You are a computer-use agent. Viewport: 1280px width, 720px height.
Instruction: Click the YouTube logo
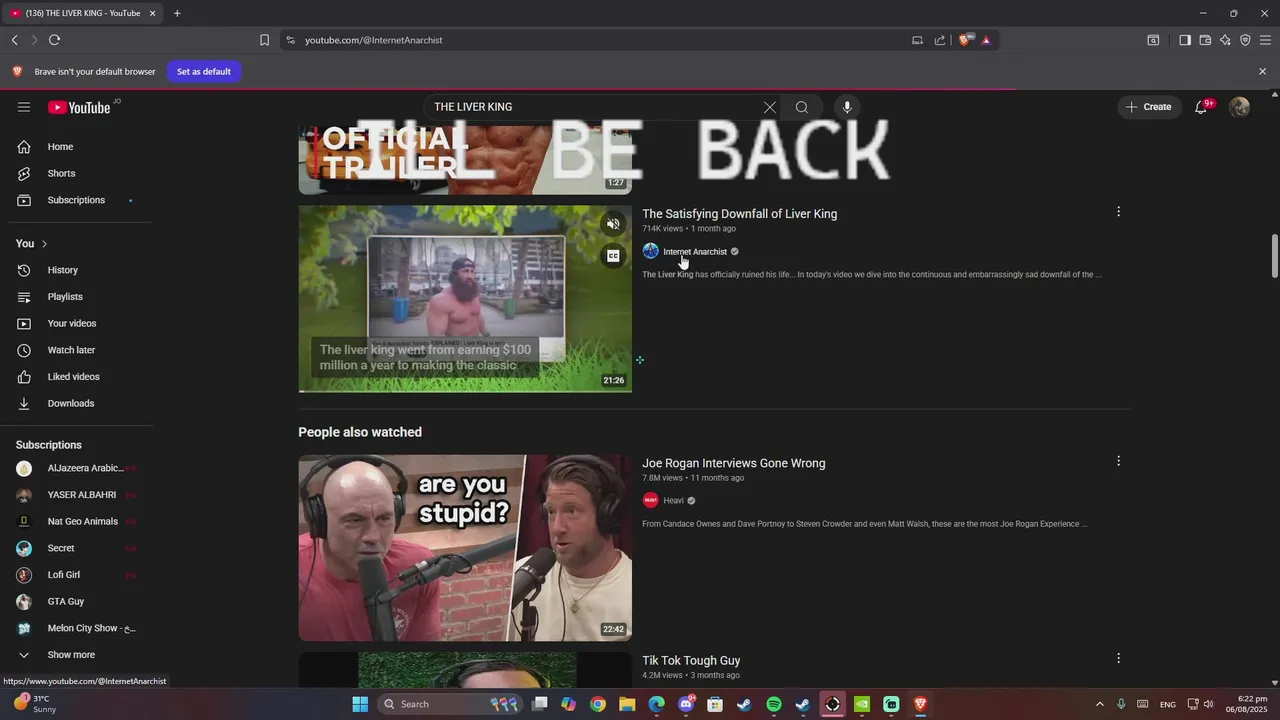(x=79, y=108)
